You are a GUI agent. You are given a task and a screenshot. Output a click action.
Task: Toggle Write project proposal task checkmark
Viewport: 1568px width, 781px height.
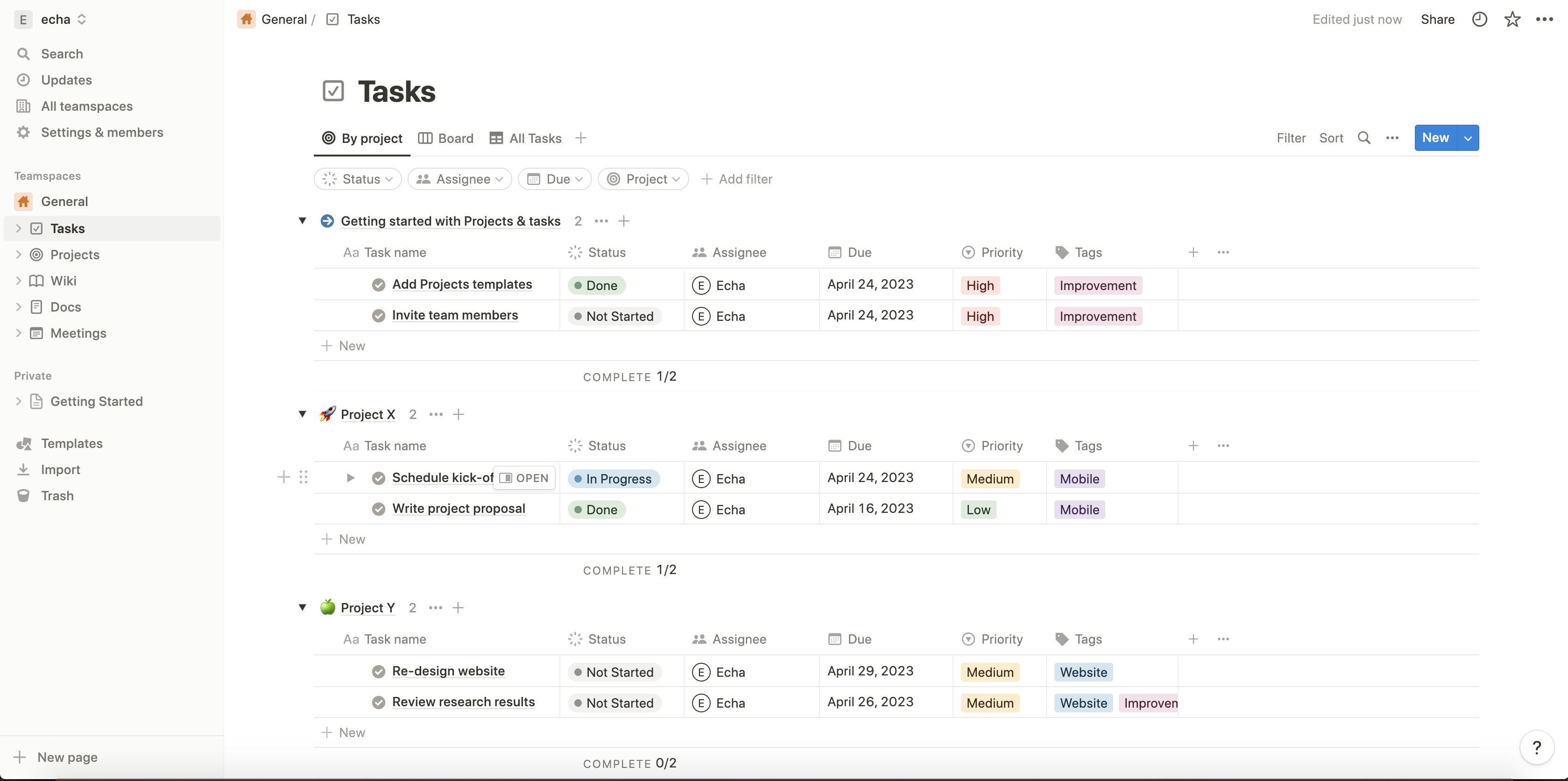(x=378, y=509)
